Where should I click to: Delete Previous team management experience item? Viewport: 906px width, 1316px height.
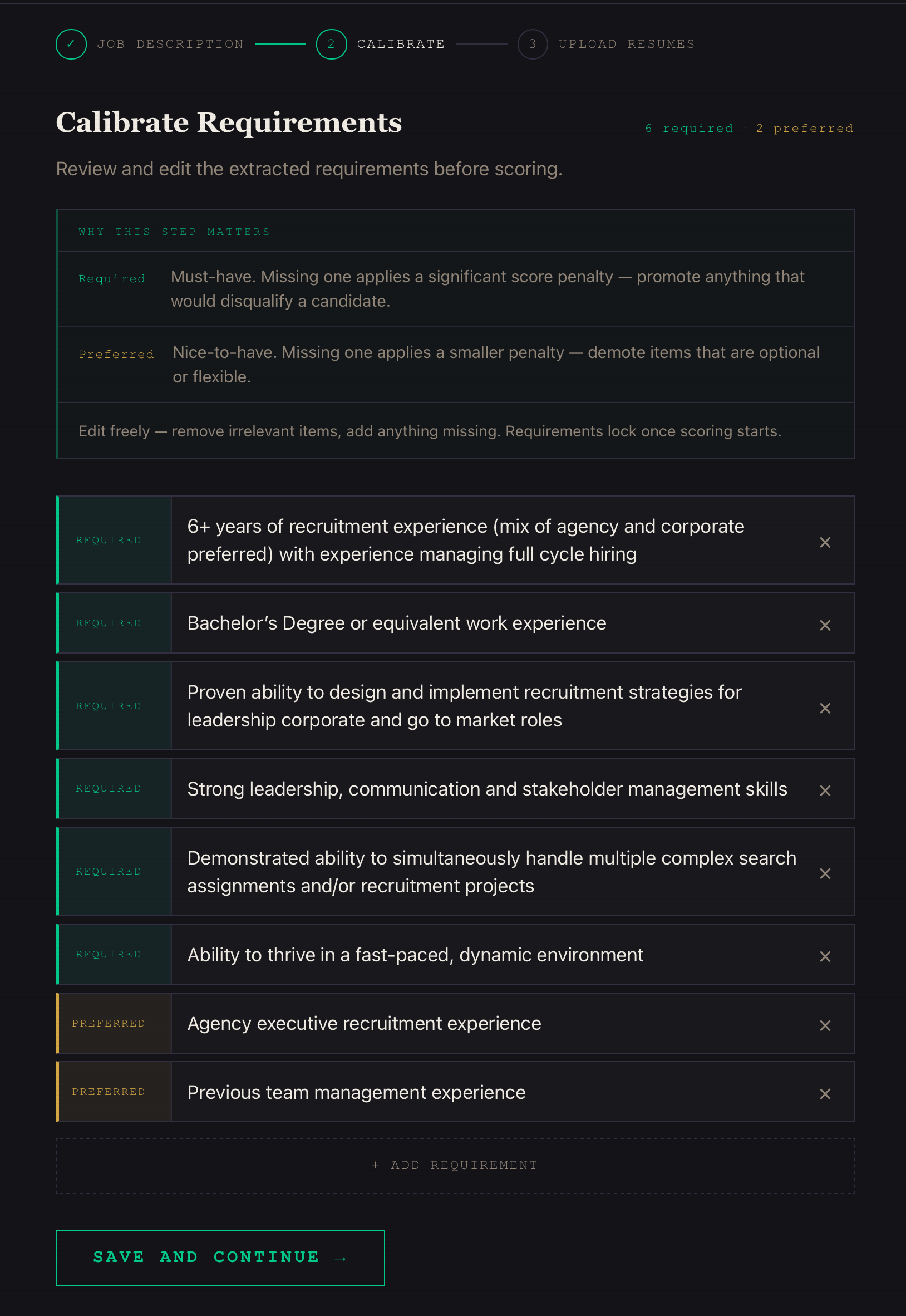pyautogui.click(x=825, y=1093)
